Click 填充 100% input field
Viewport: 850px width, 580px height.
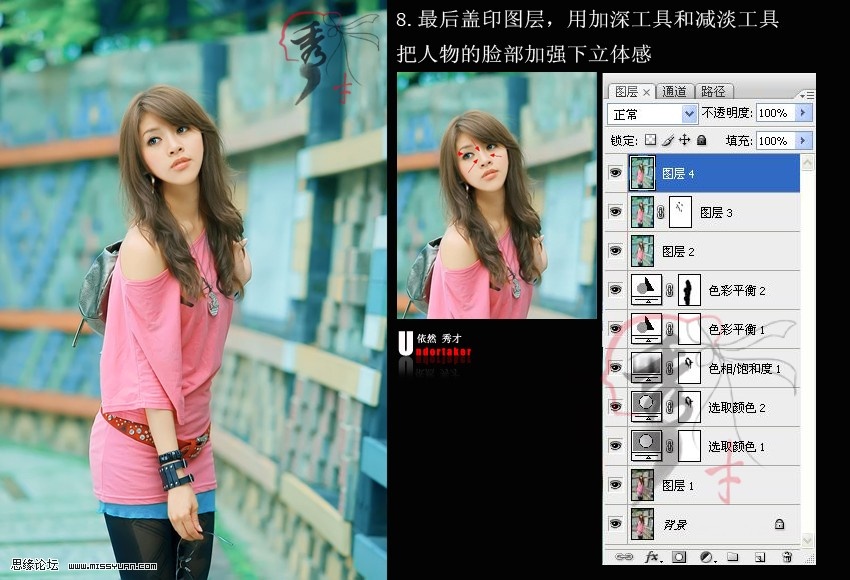[775, 140]
